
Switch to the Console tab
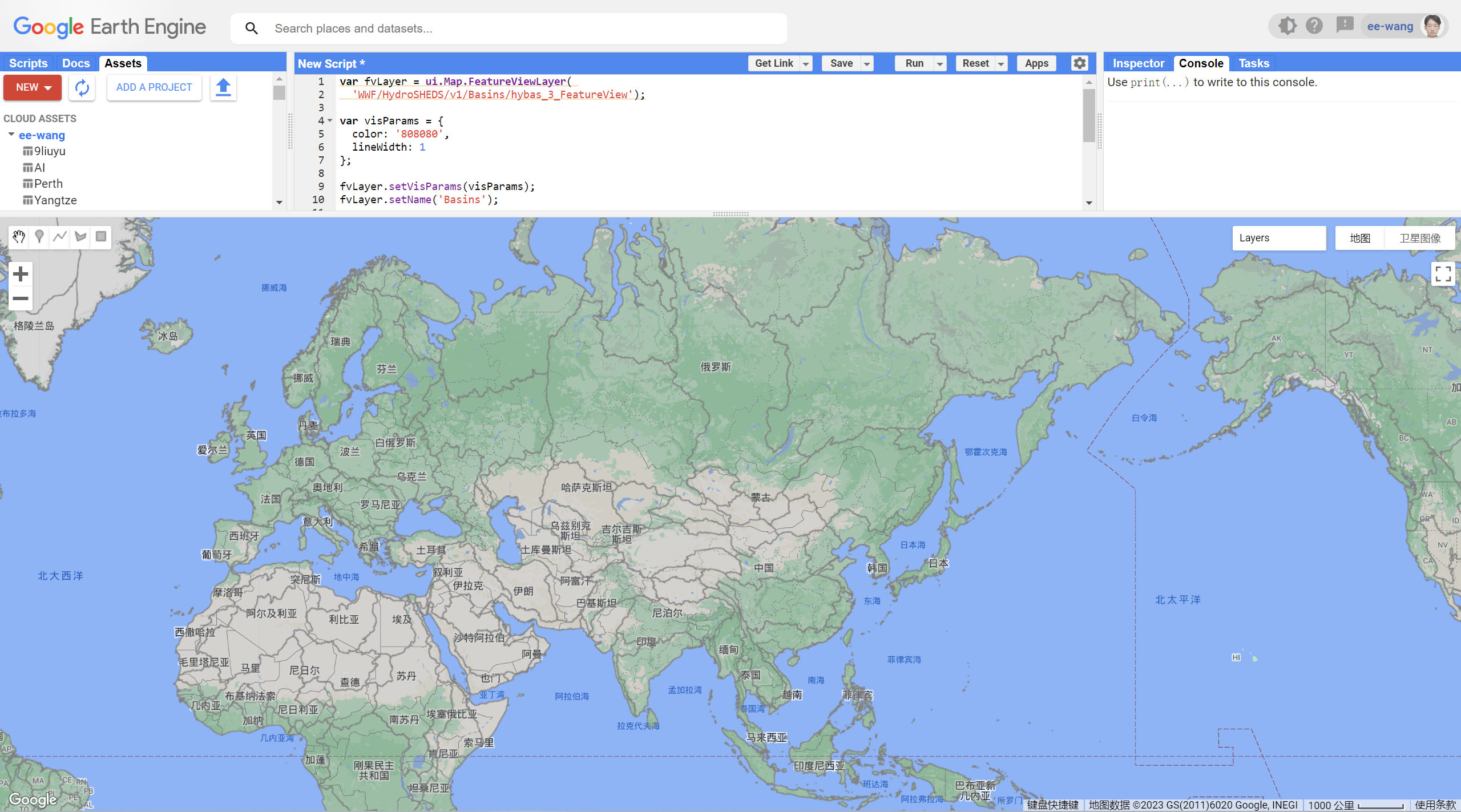coord(1201,63)
